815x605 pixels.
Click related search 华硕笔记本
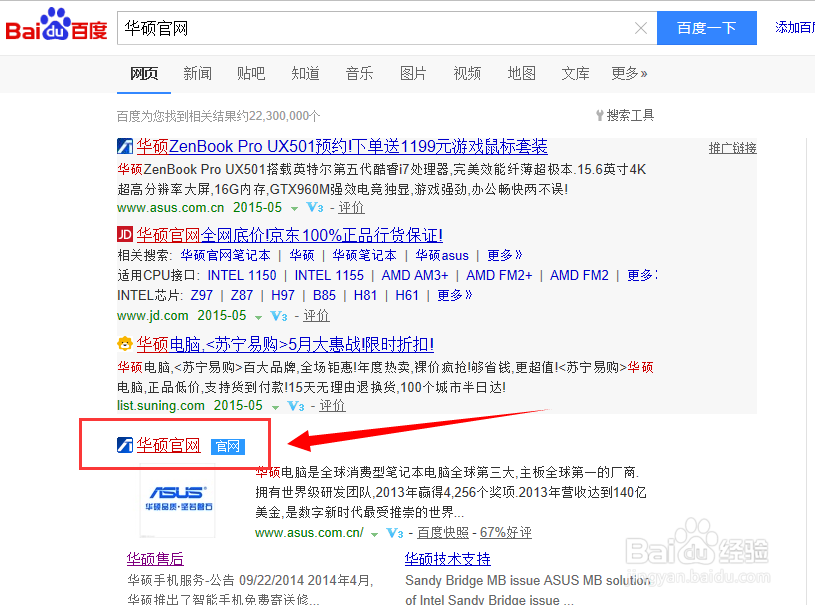click(364, 255)
